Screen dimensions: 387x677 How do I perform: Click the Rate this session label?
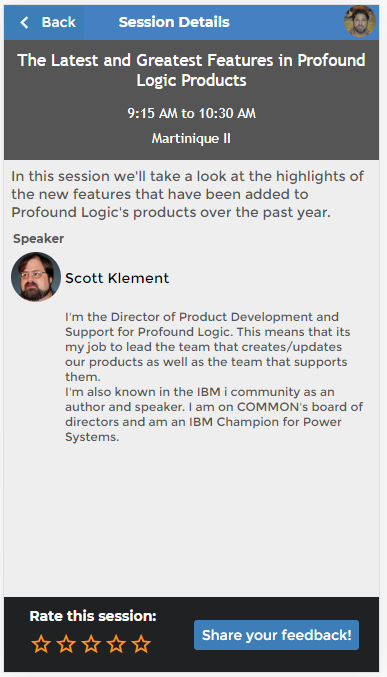(x=93, y=616)
